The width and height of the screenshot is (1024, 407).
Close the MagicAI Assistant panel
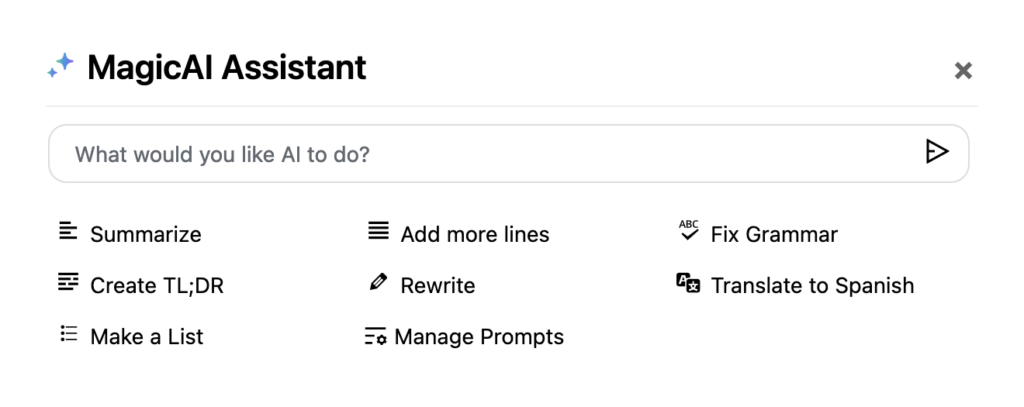tap(963, 70)
